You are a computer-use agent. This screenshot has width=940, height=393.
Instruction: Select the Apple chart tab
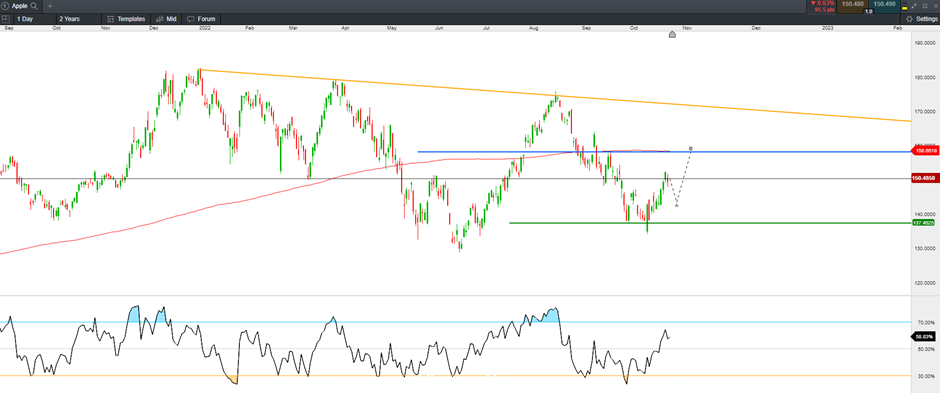(x=20, y=5)
